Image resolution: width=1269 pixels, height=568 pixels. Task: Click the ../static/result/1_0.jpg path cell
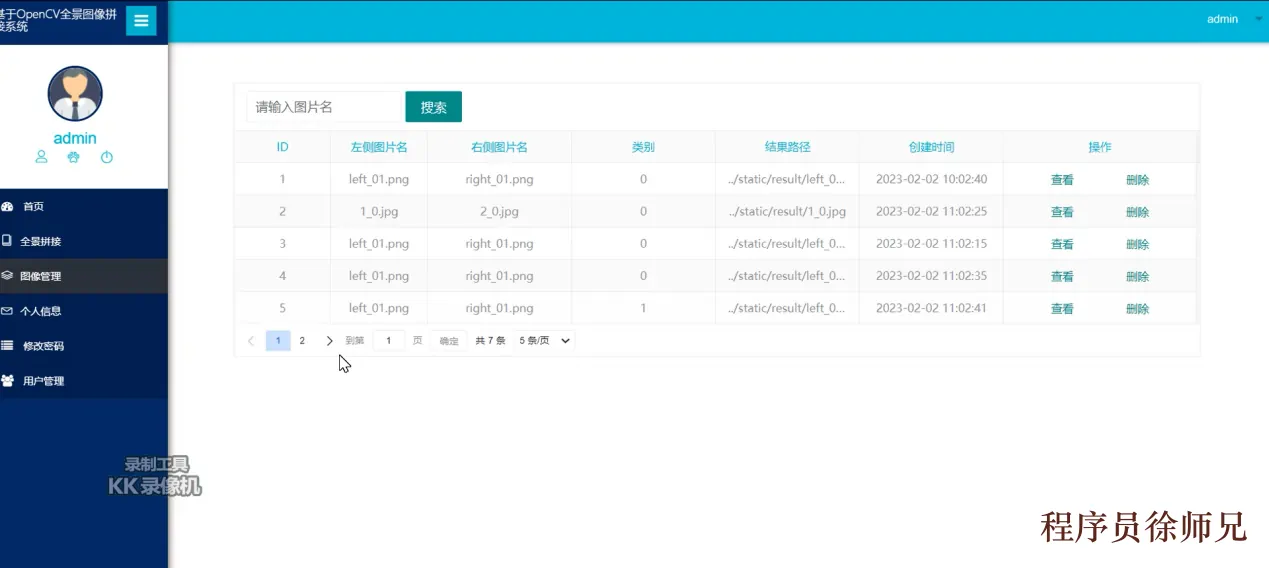point(787,212)
